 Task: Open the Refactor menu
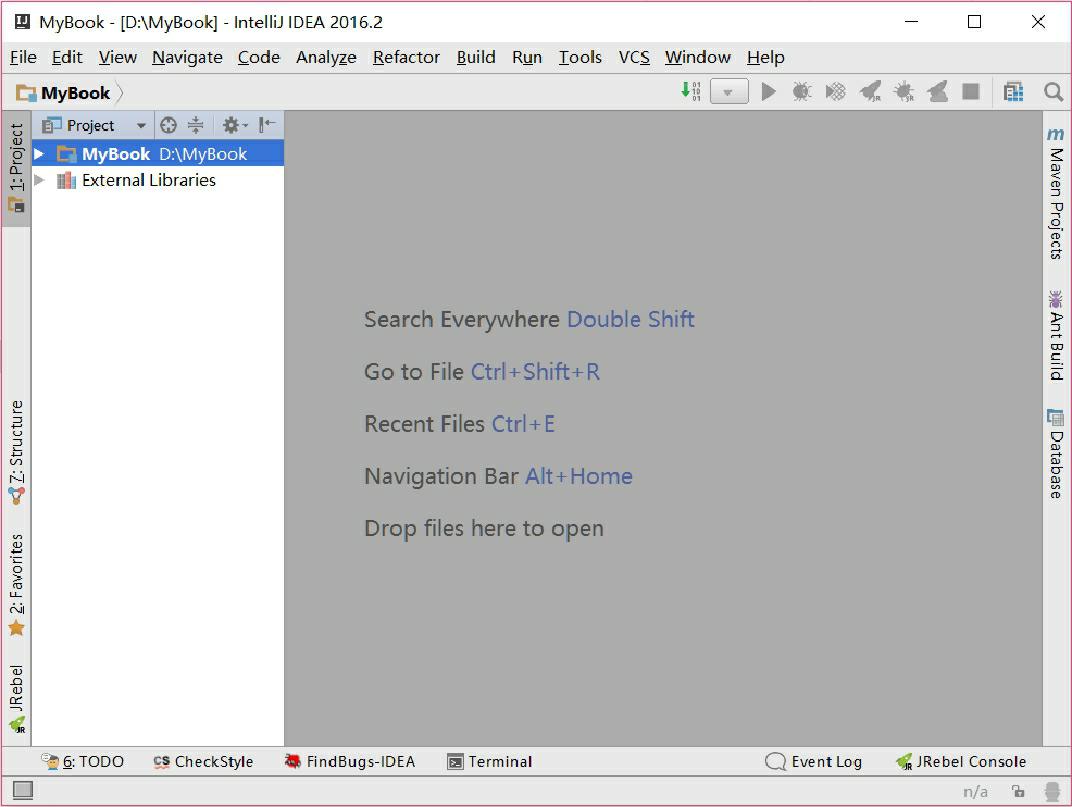click(x=406, y=57)
